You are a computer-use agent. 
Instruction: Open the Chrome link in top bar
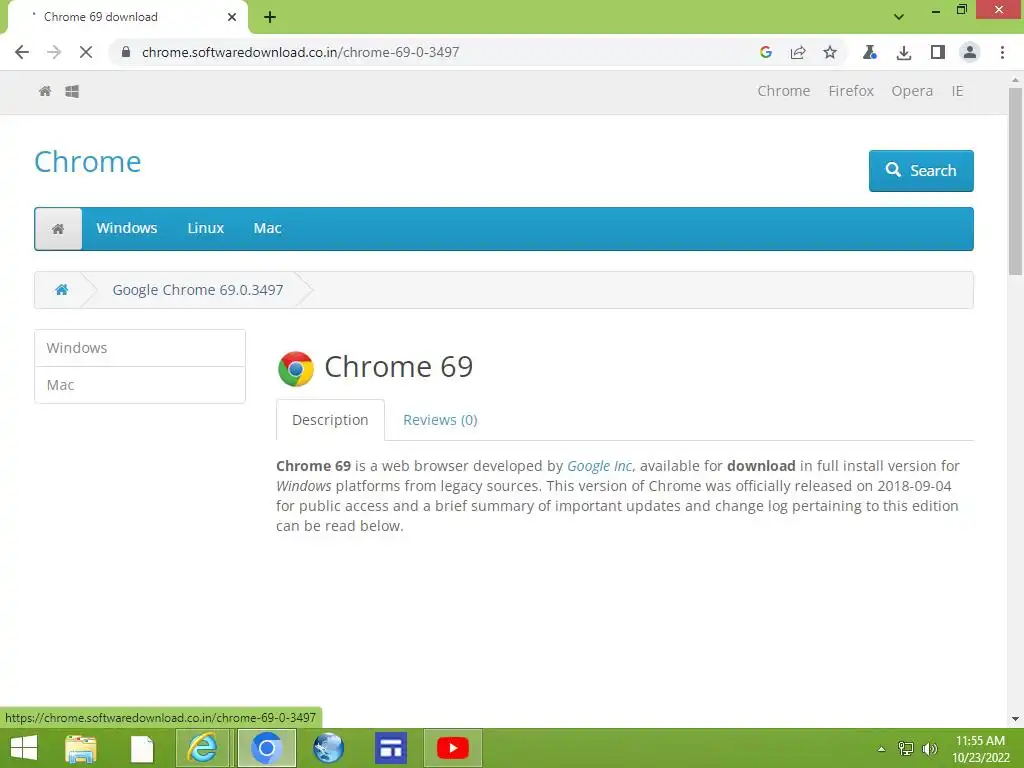tap(784, 91)
